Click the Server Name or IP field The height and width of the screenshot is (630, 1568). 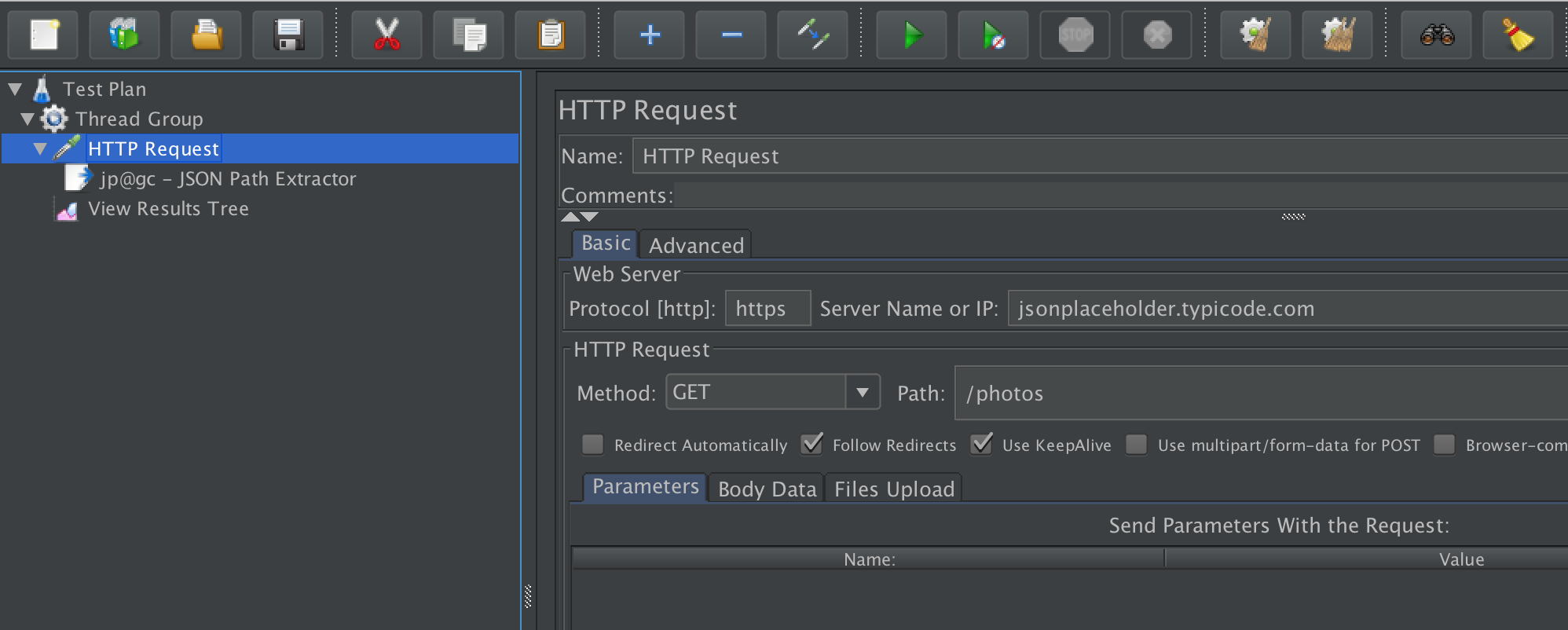click(x=1287, y=309)
